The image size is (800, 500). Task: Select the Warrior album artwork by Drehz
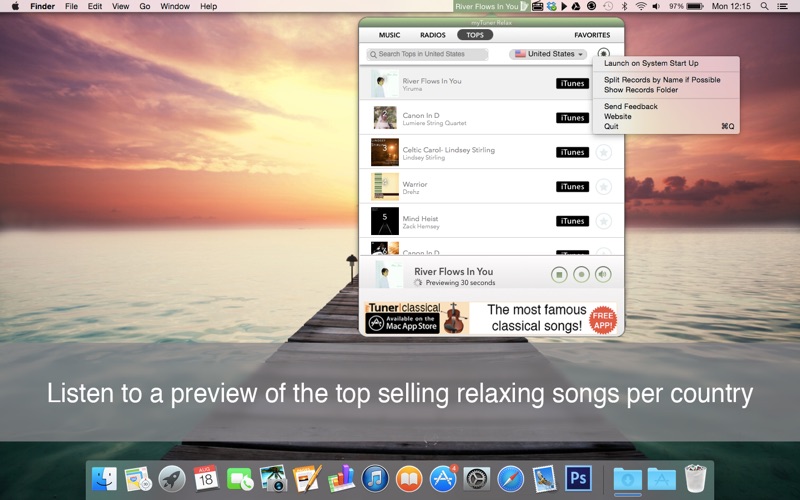[385, 187]
